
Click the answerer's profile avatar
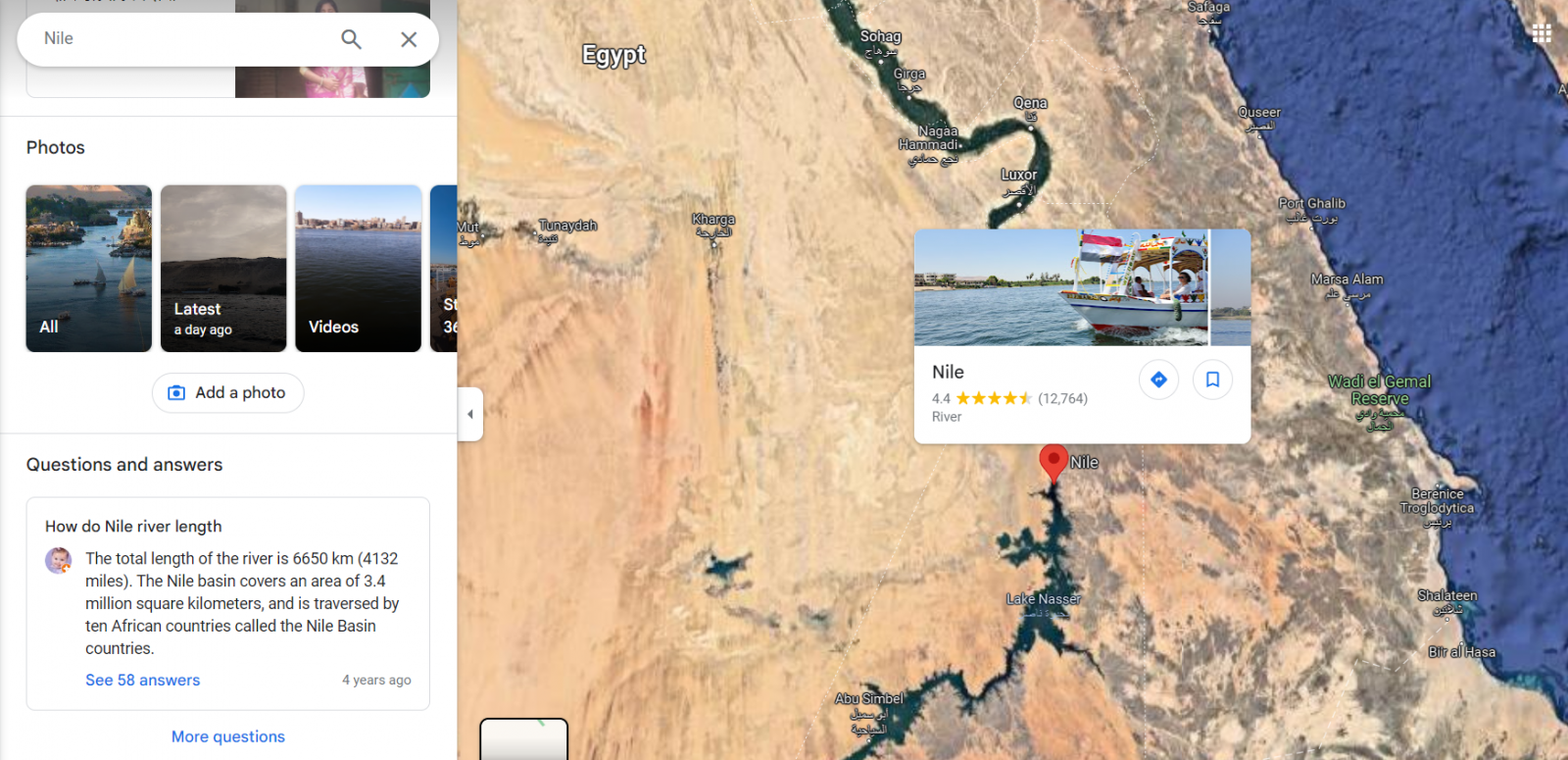click(x=59, y=561)
